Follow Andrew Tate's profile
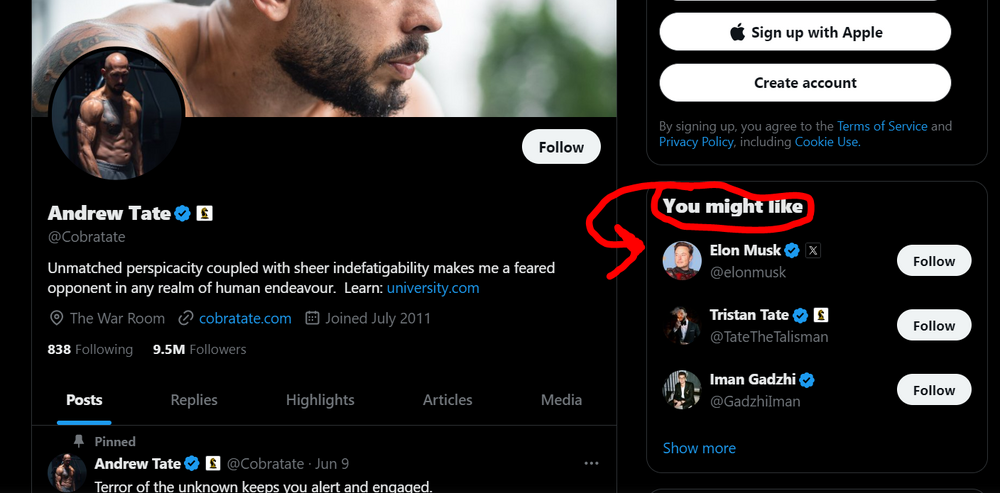The width and height of the screenshot is (1000, 493). [561, 147]
